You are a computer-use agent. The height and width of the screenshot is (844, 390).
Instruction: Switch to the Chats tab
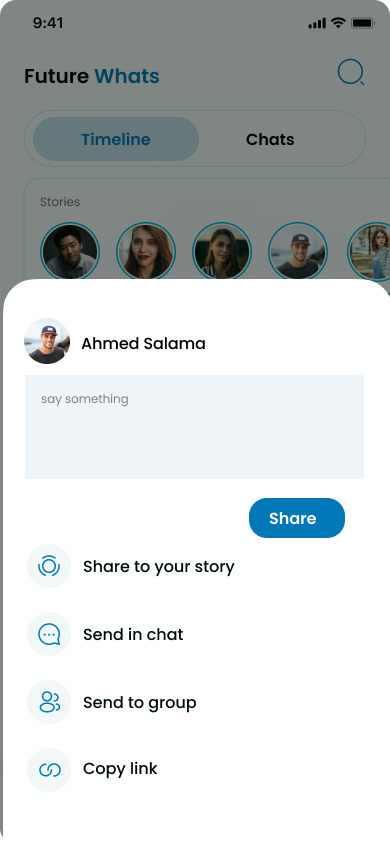tap(270, 139)
